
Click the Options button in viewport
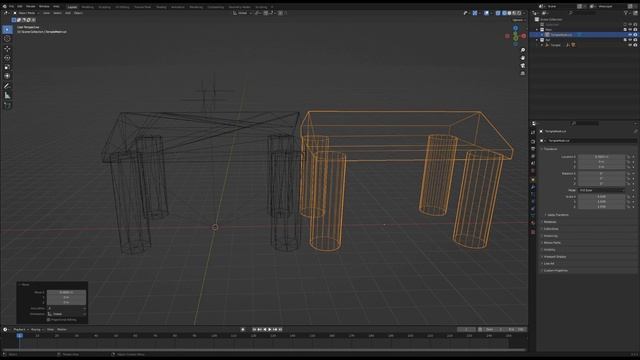click(518, 20)
